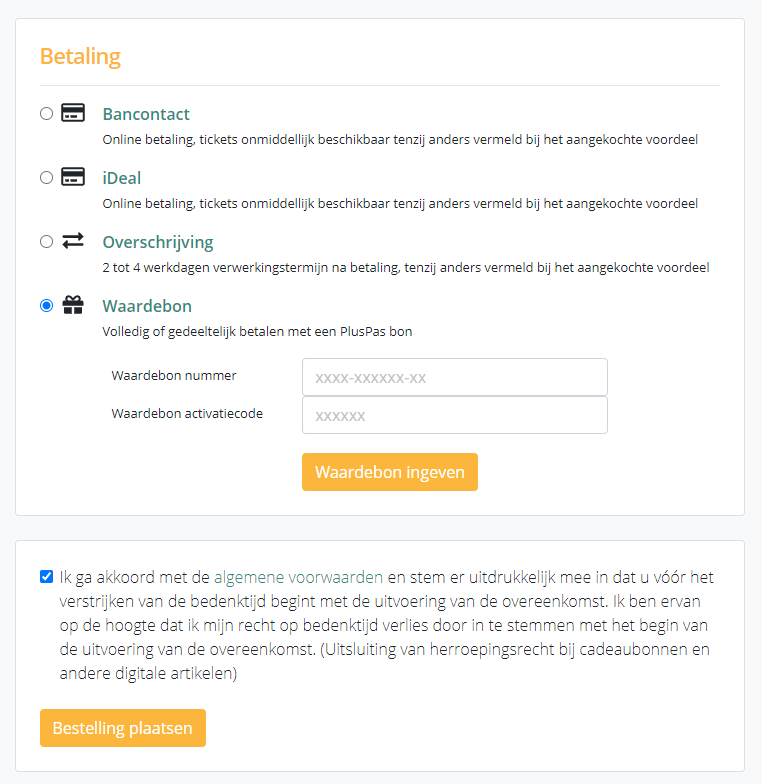The image size is (762, 784).
Task: Choose the Overschrijving radio button
Action: click(x=46, y=241)
